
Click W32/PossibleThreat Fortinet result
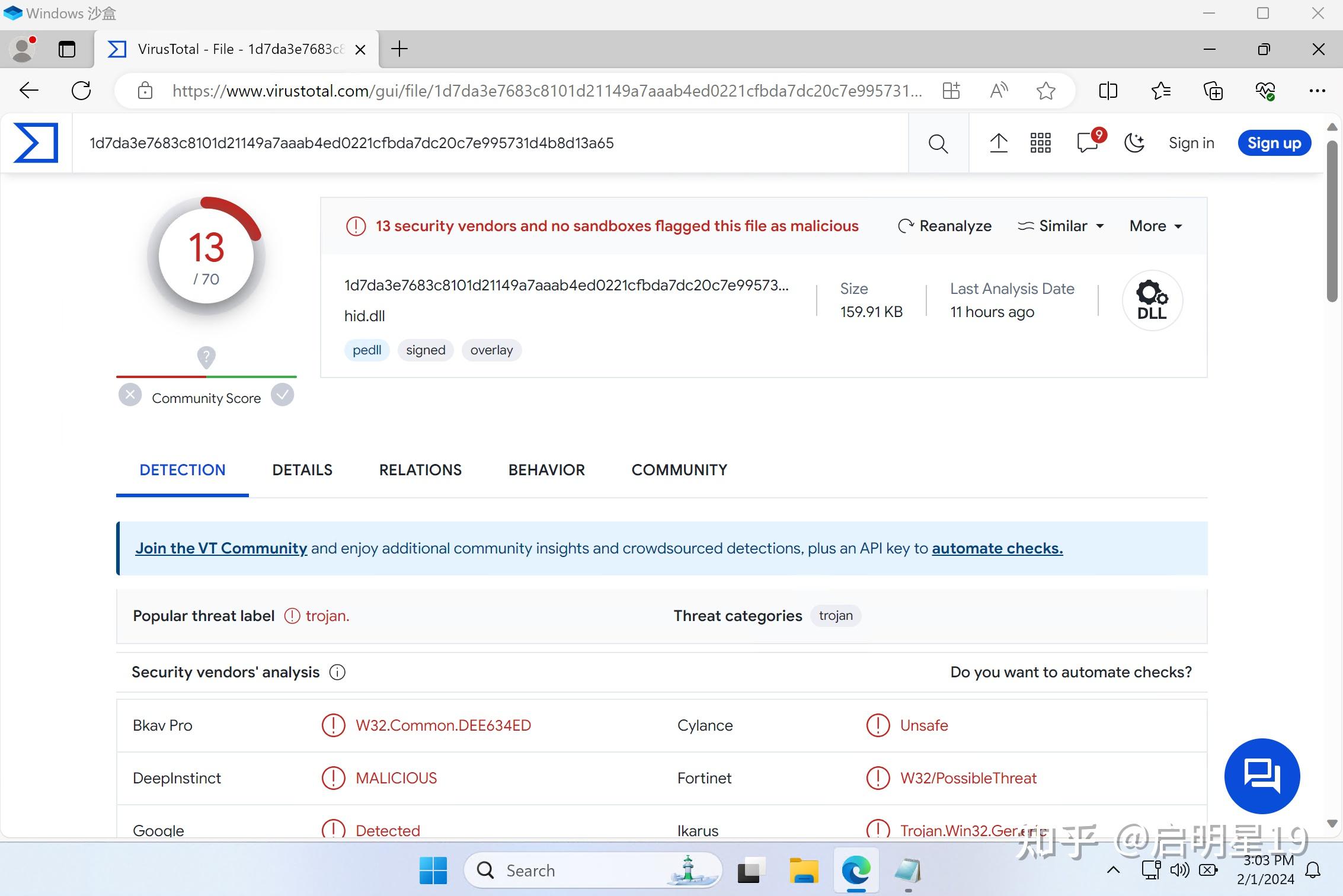point(968,778)
